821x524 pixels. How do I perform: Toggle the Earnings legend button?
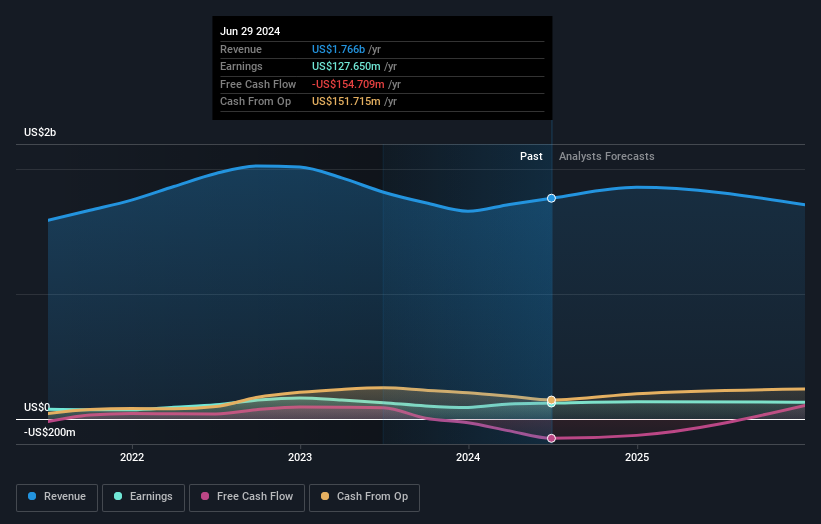(x=143, y=497)
